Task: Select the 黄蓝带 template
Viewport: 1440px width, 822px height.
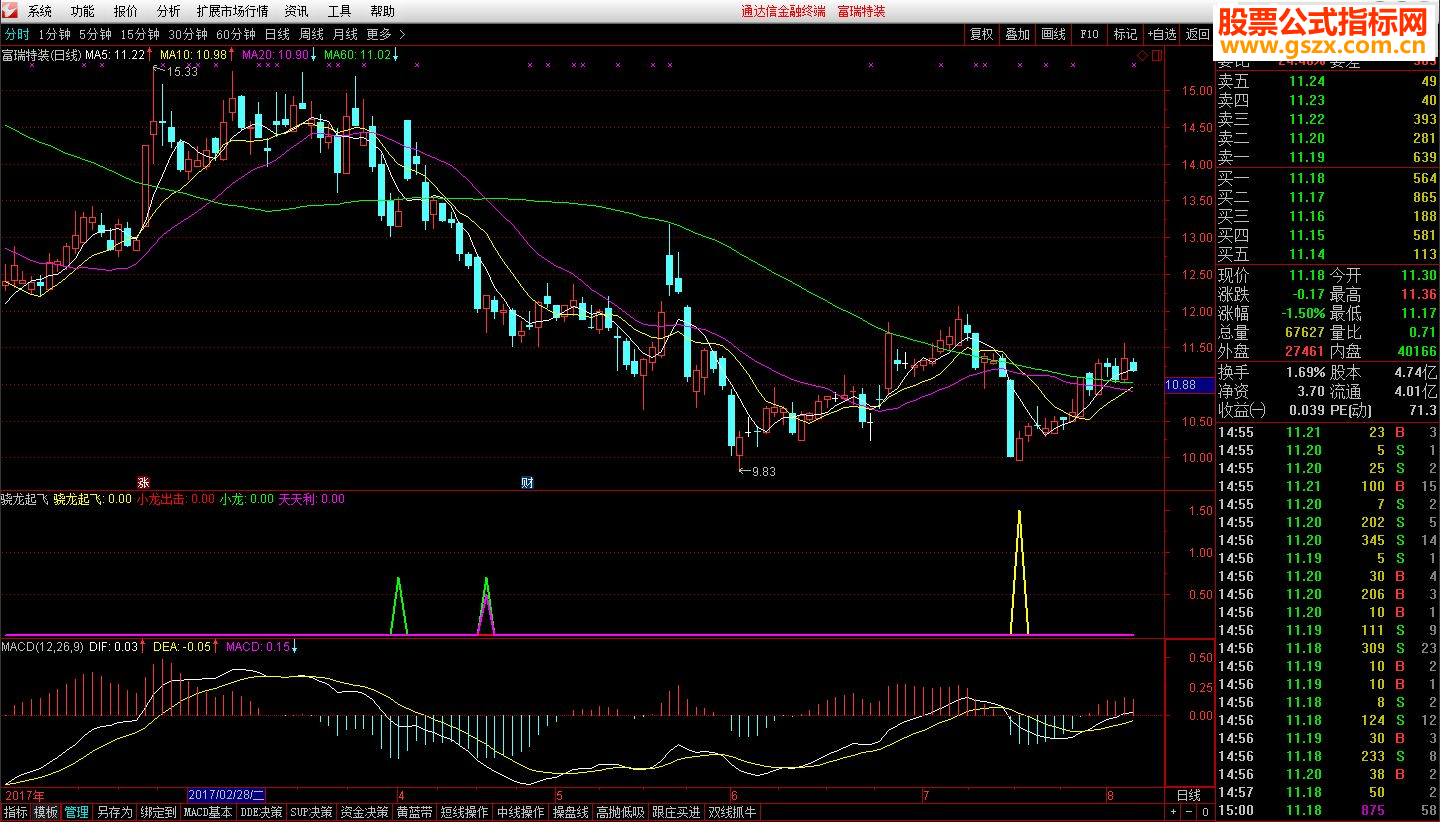Action: coord(415,813)
